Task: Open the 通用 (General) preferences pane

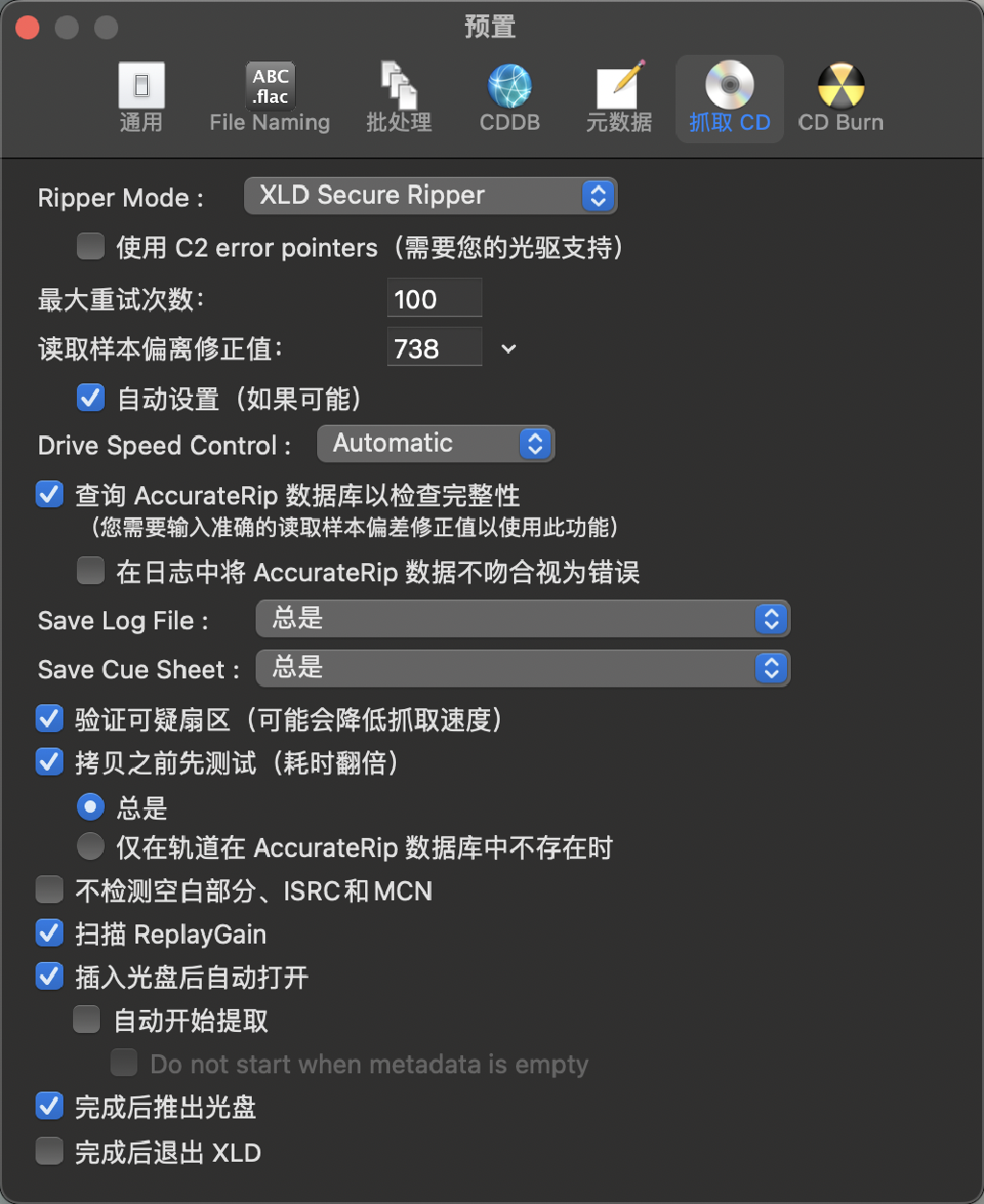Action: pyautogui.click(x=140, y=96)
